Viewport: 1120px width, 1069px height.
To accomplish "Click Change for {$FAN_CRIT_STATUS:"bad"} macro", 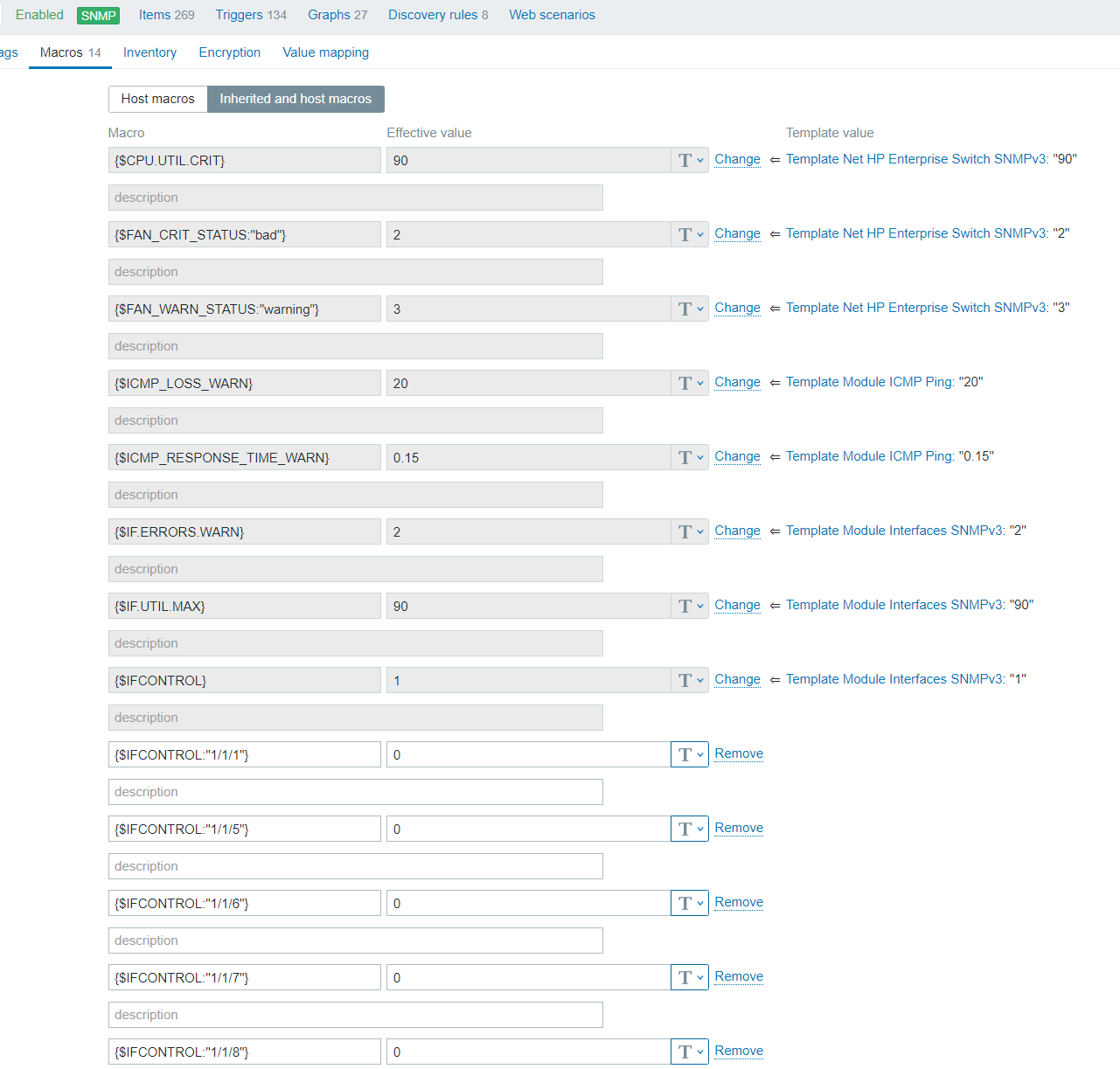I will [x=738, y=233].
